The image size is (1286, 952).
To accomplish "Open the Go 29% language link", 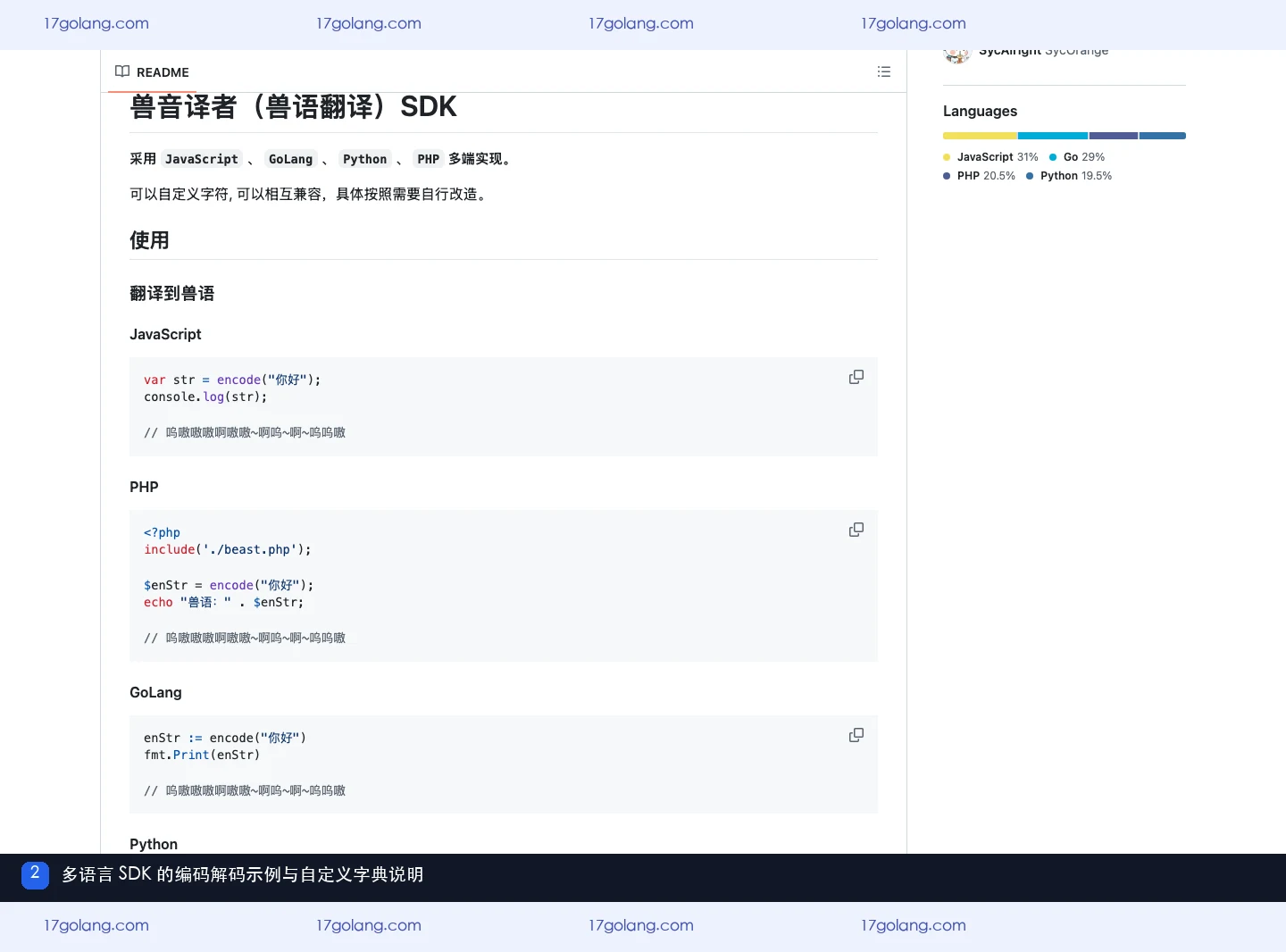I will [x=1077, y=157].
